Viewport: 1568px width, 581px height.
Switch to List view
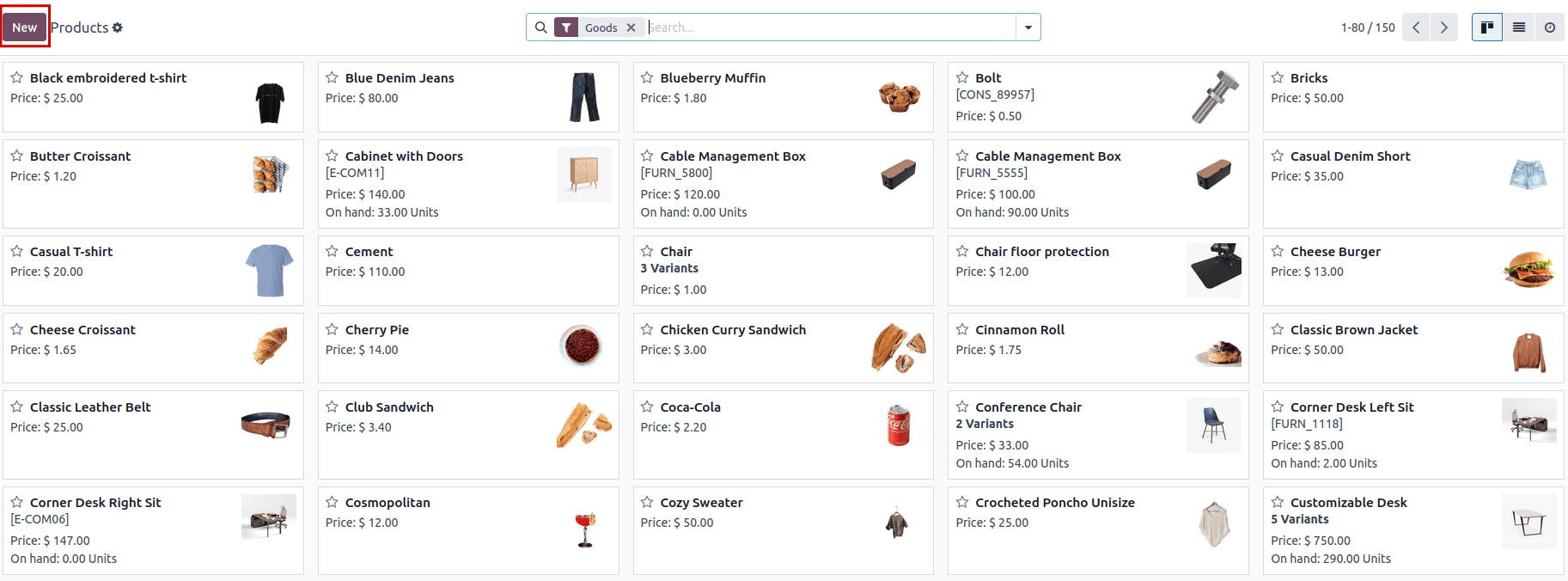pyautogui.click(x=1519, y=28)
